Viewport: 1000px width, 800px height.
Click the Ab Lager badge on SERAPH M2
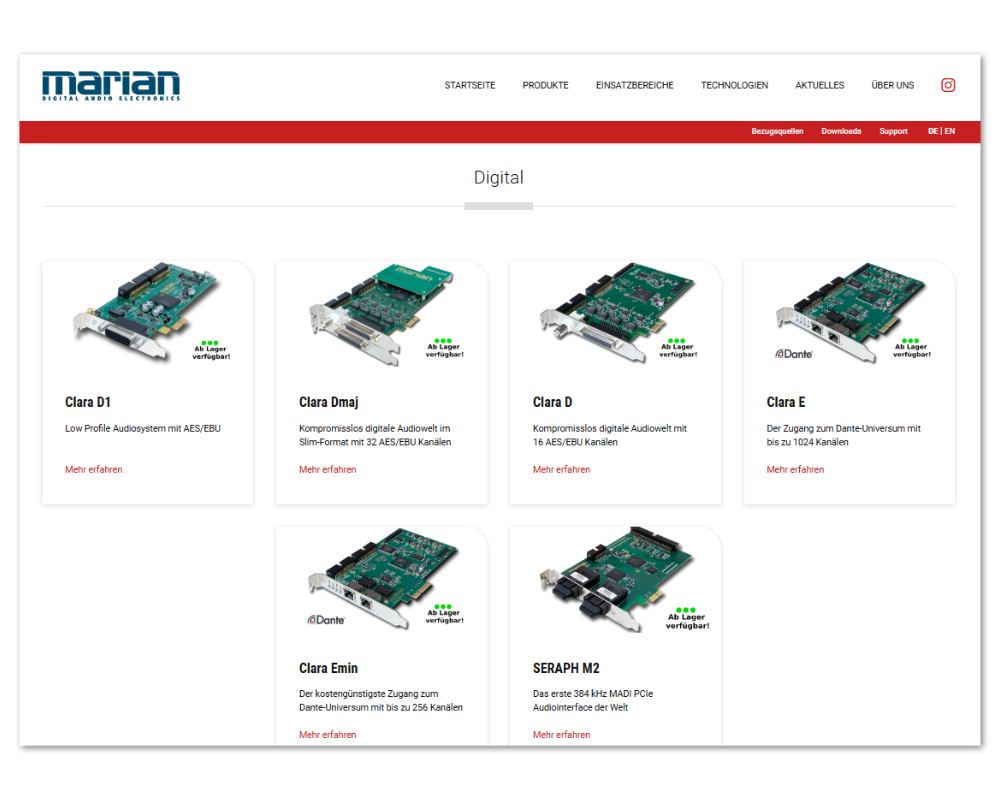[x=688, y=619]
